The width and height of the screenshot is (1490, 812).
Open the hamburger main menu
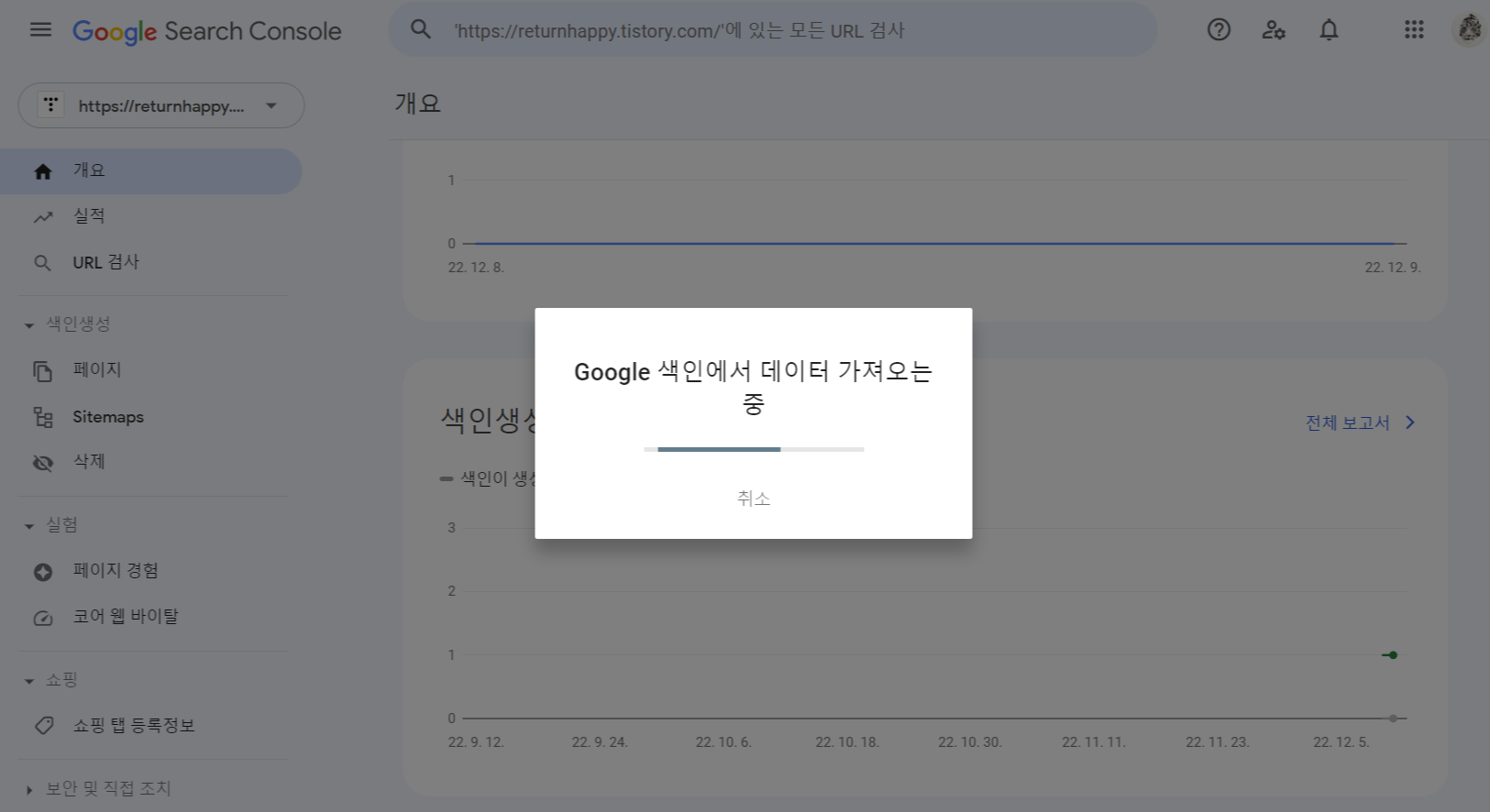pos(40,29)
